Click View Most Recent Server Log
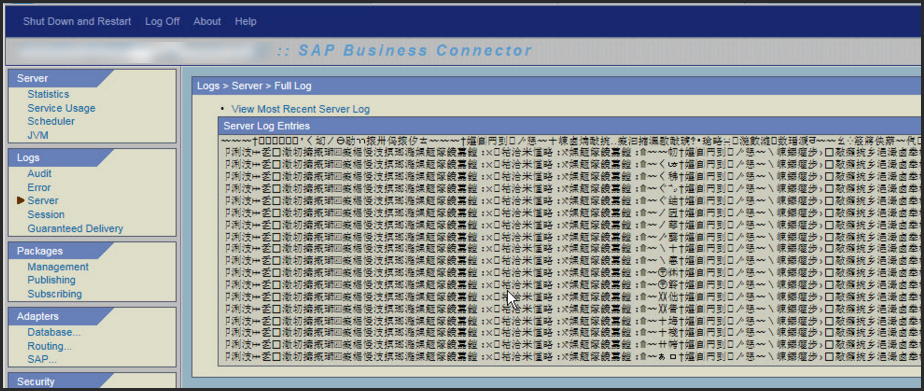 tap(301, 109)
